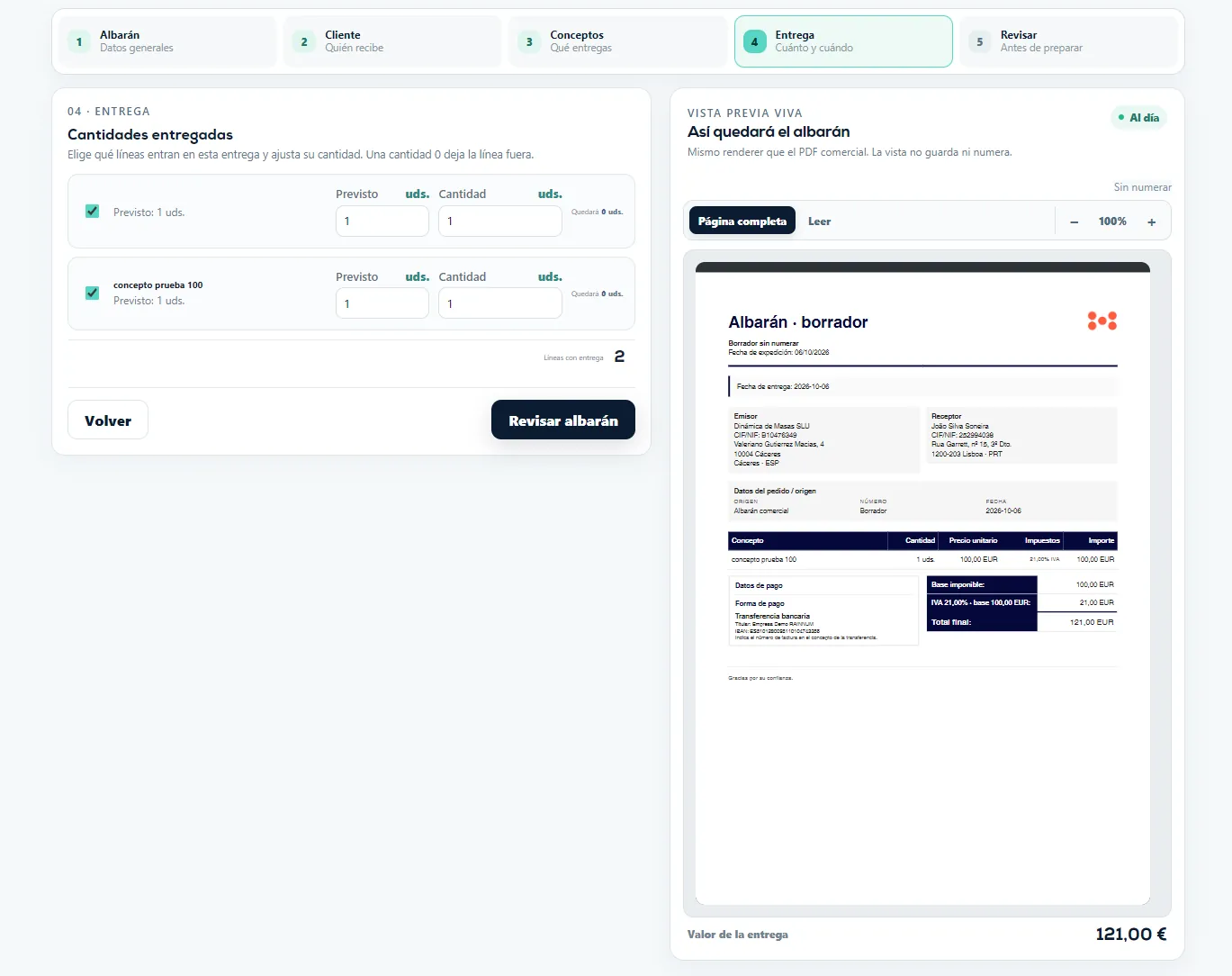Click the Así quedará el albarán heading
The height and width of the screenshot is (976, 1232).
click(769, 131)
